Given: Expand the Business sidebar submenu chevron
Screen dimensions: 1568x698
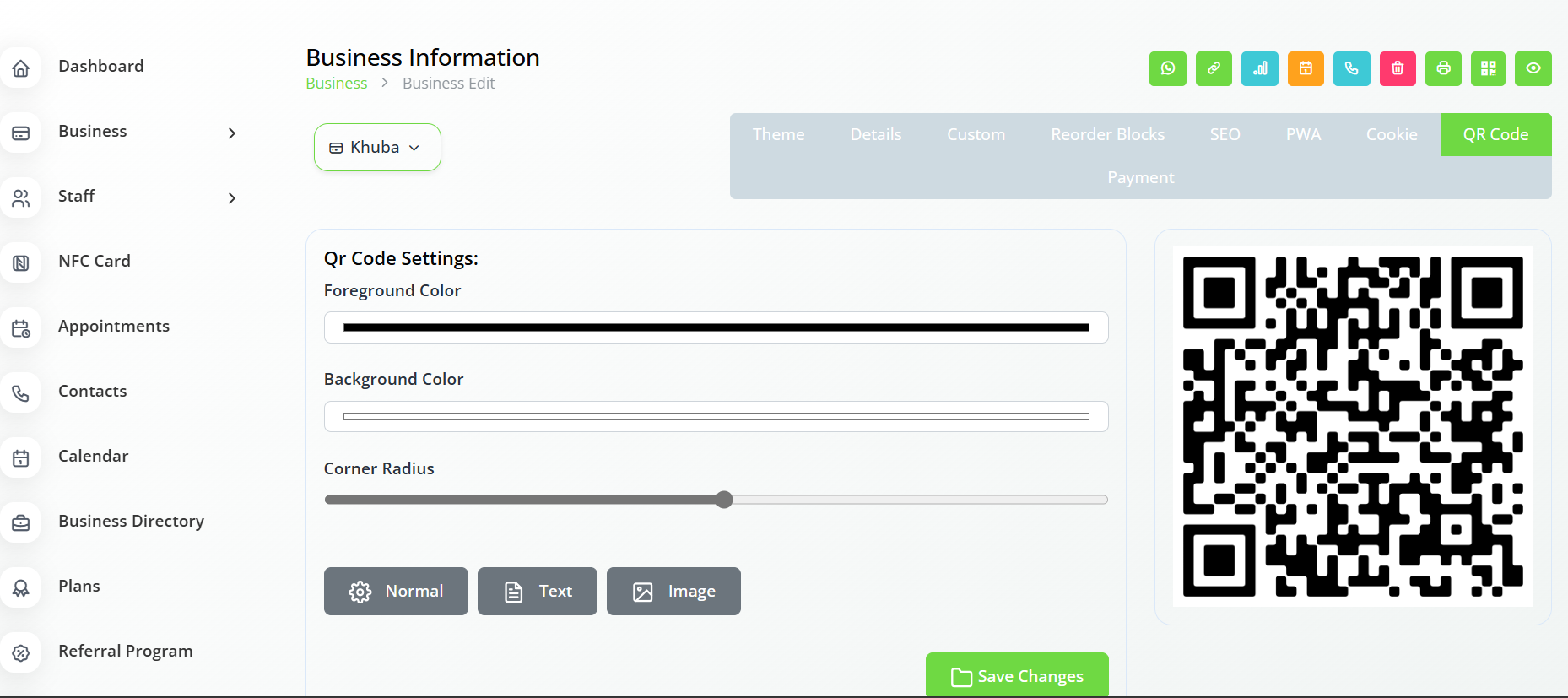Looking at the screenshot, I should [x=232, y=133].
